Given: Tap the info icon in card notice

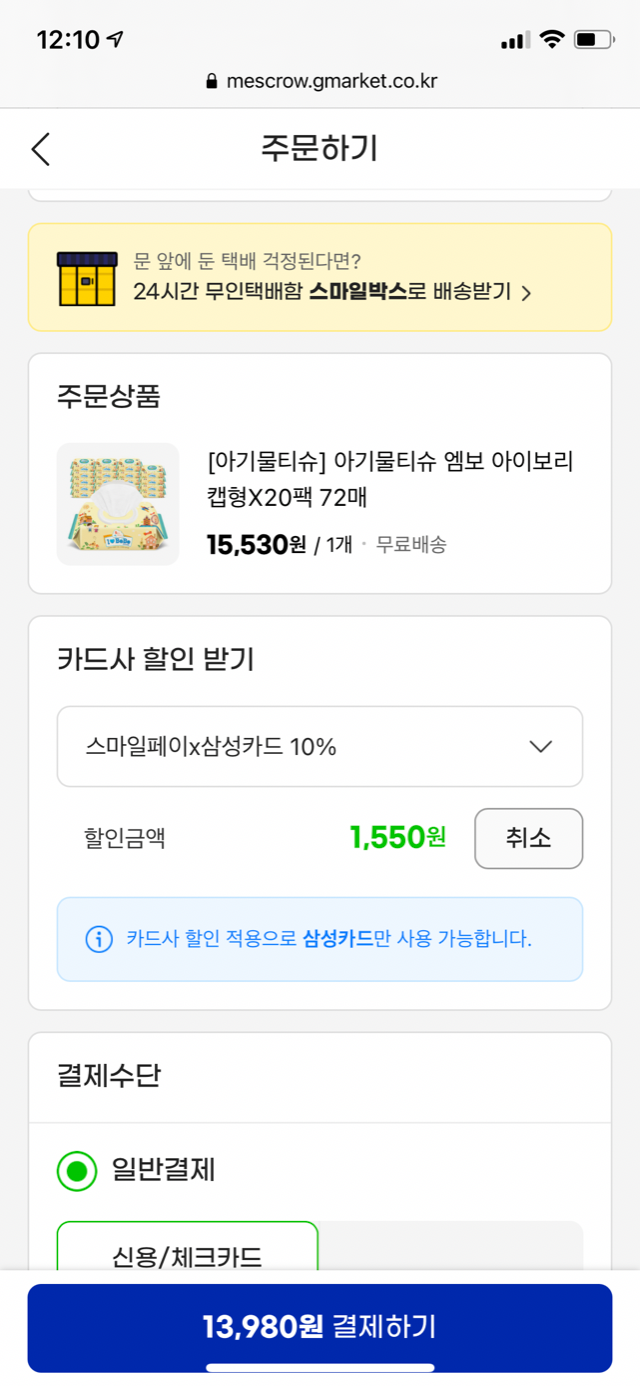Looking at the screenshot, I should (x=99, y=939).
